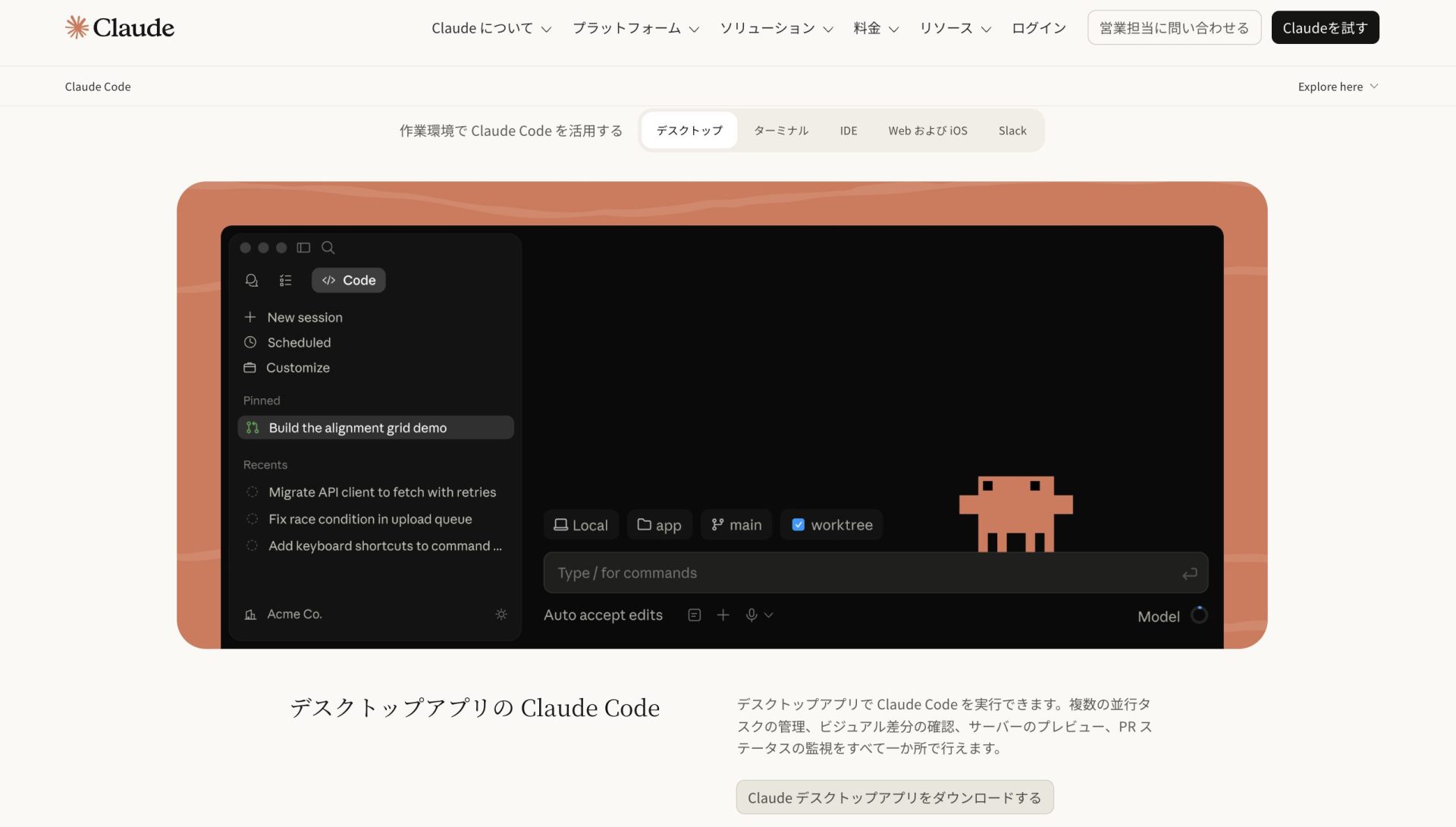Image resolution: width=1456 pixels, height=827 pixels.
Task: Click the usage ring icon next to Model
Action: (x=1199, y=615)
